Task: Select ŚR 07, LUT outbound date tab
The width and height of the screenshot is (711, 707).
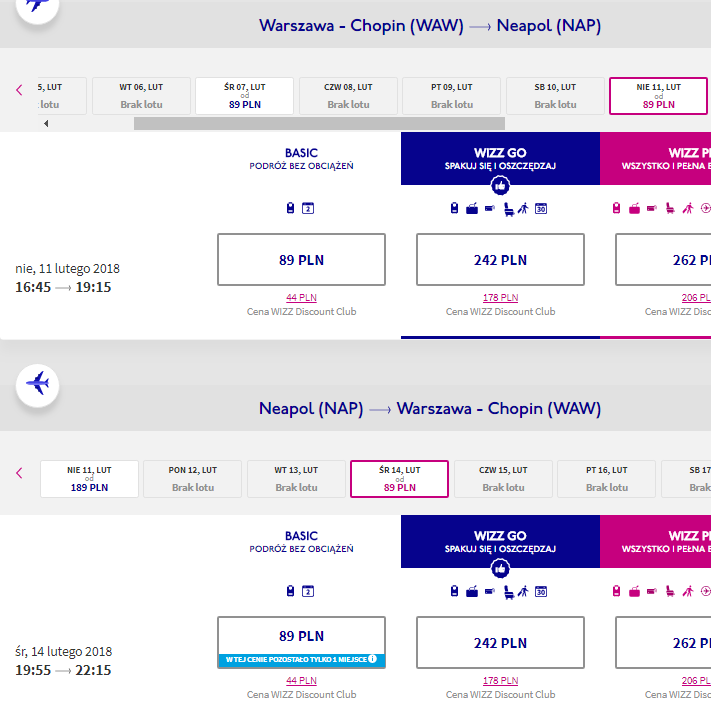Action: coord(244,96)
